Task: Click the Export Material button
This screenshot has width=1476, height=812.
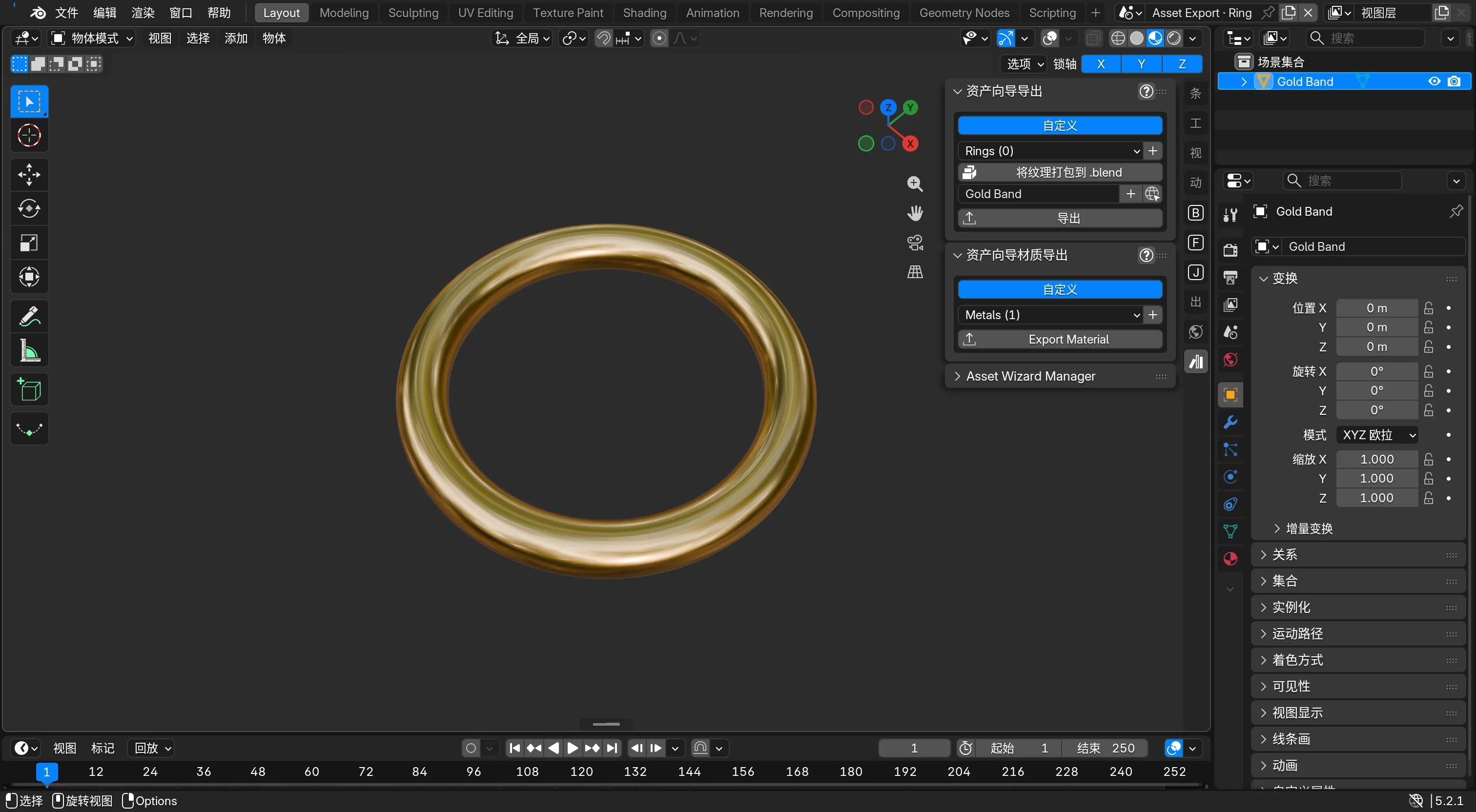Action: [x=1060, y=339]
